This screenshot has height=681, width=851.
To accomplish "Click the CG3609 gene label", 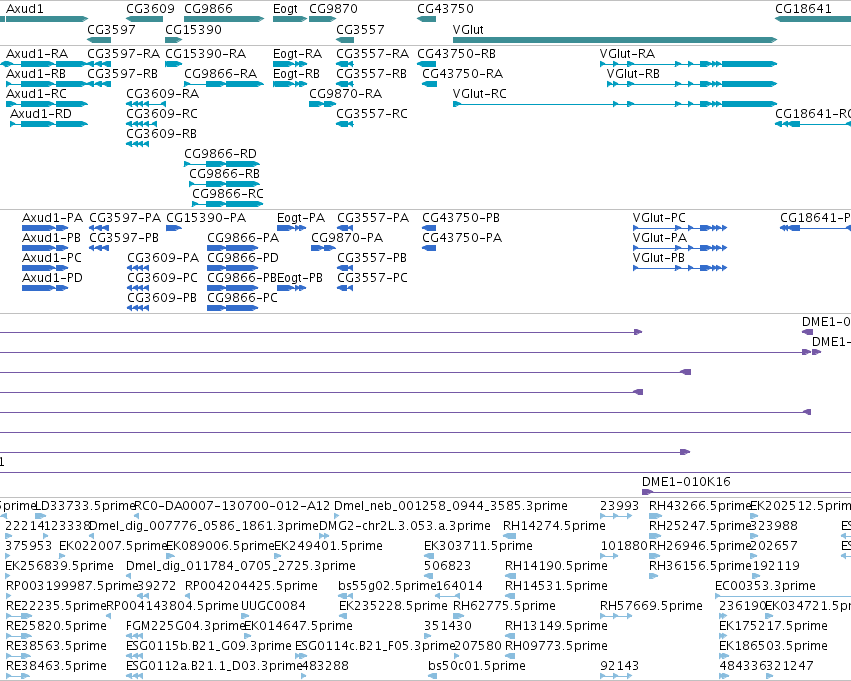I will tap(150, 9).
